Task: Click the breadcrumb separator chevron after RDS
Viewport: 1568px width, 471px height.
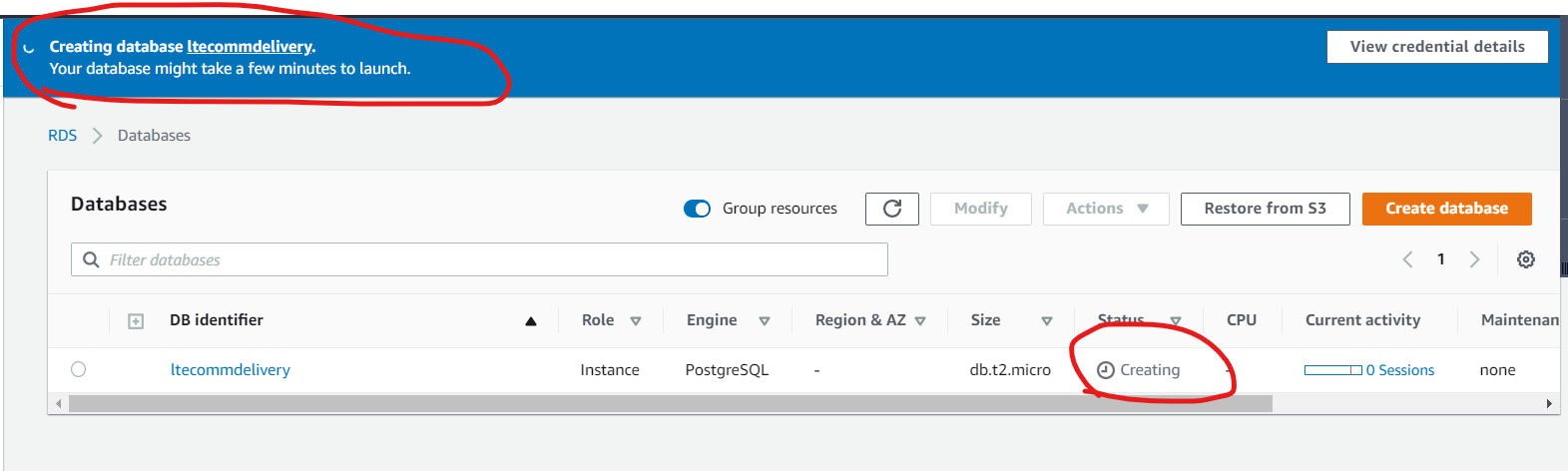Action: [97, 136]
